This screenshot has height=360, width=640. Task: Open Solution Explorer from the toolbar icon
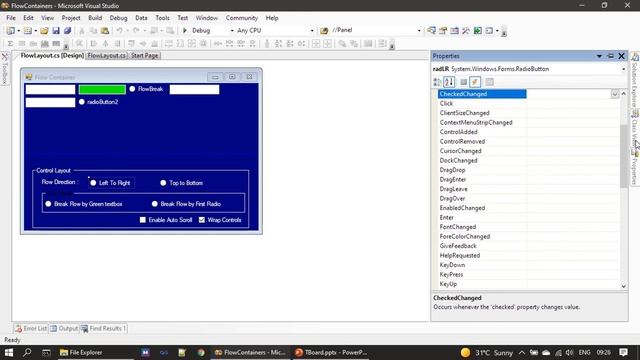click(x=431, y=31)
